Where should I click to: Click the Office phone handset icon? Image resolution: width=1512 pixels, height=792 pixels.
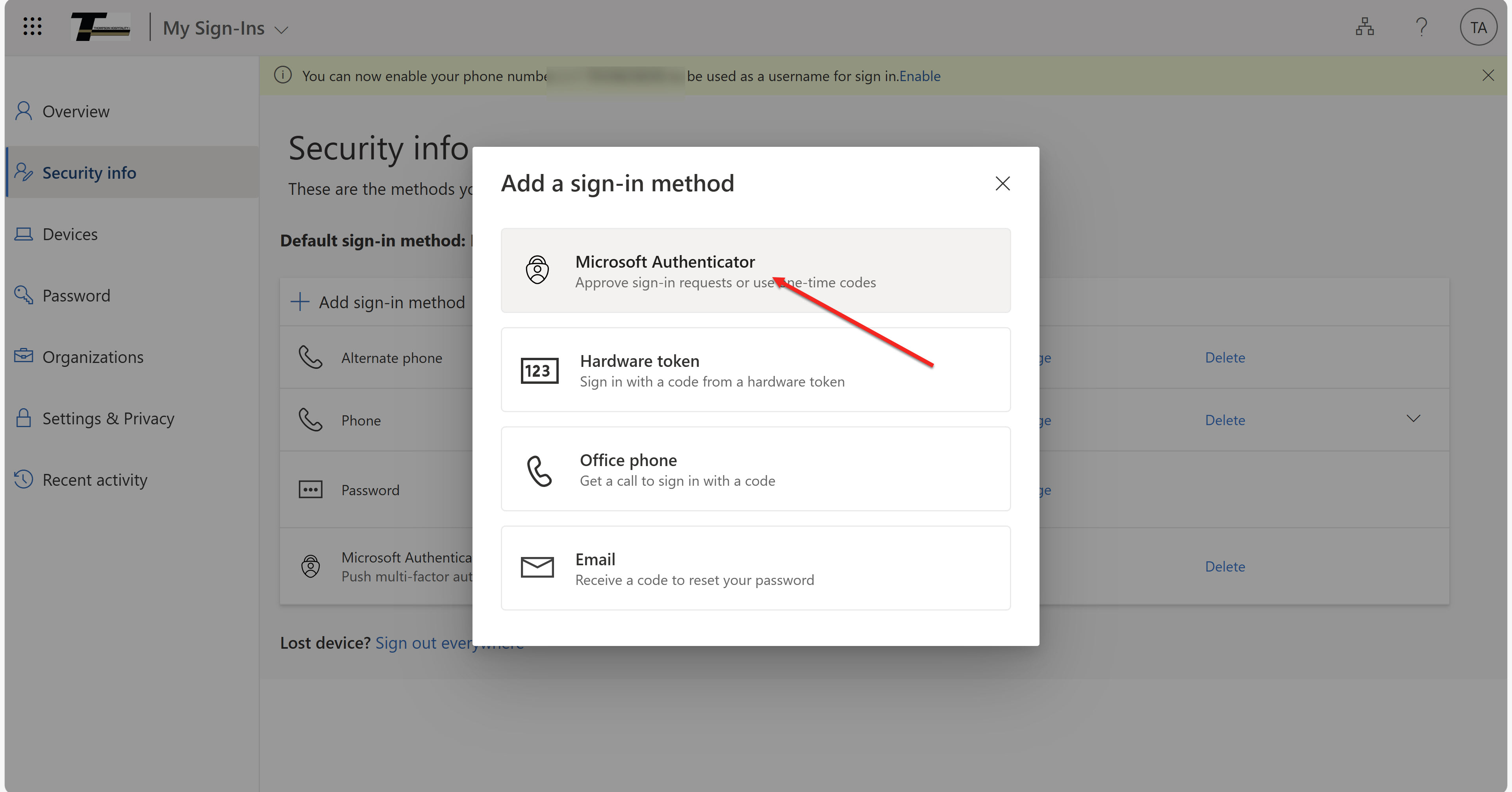pos(539,470)
